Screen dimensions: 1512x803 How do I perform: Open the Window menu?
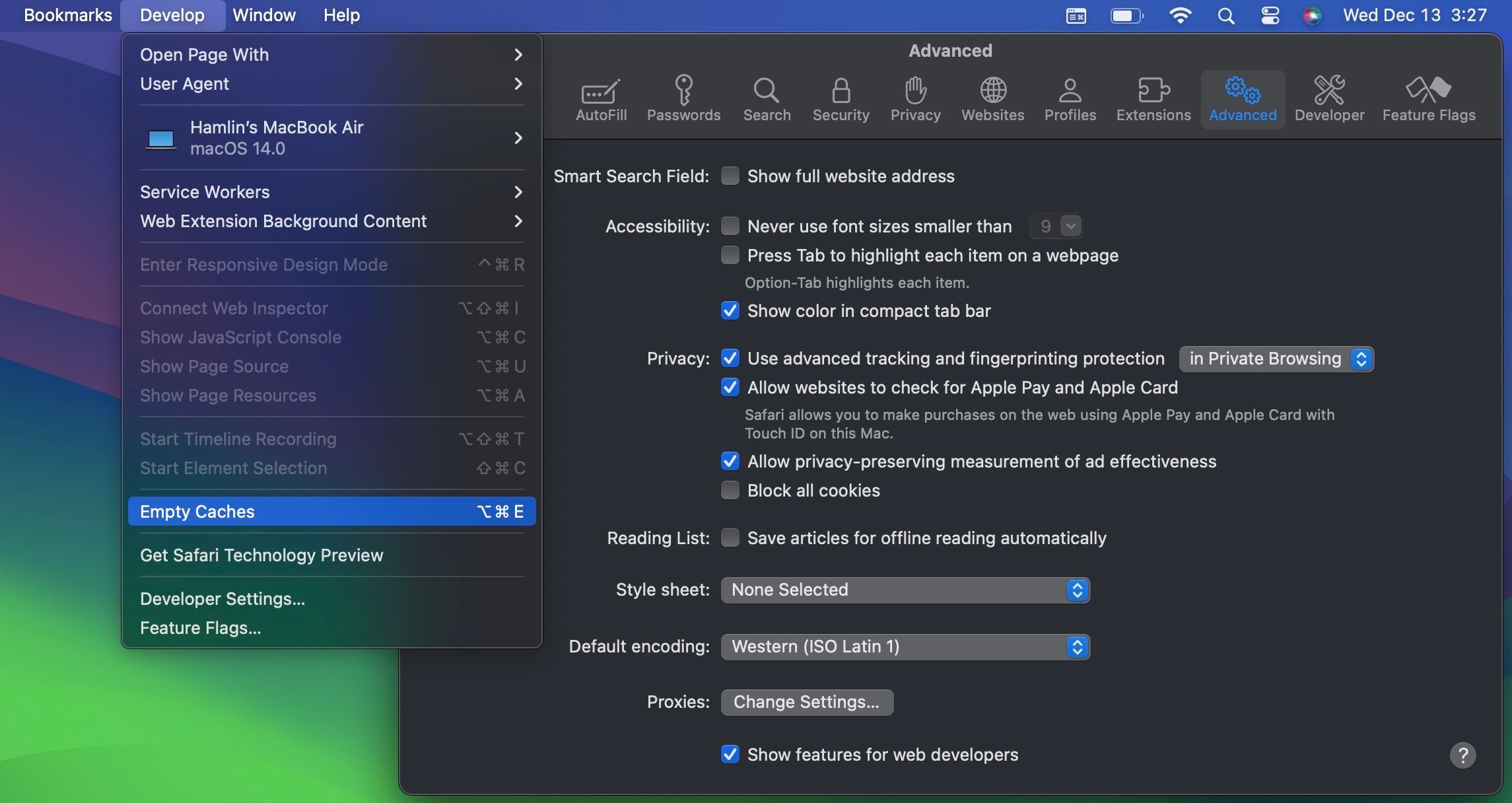click(x=263, y=15)
